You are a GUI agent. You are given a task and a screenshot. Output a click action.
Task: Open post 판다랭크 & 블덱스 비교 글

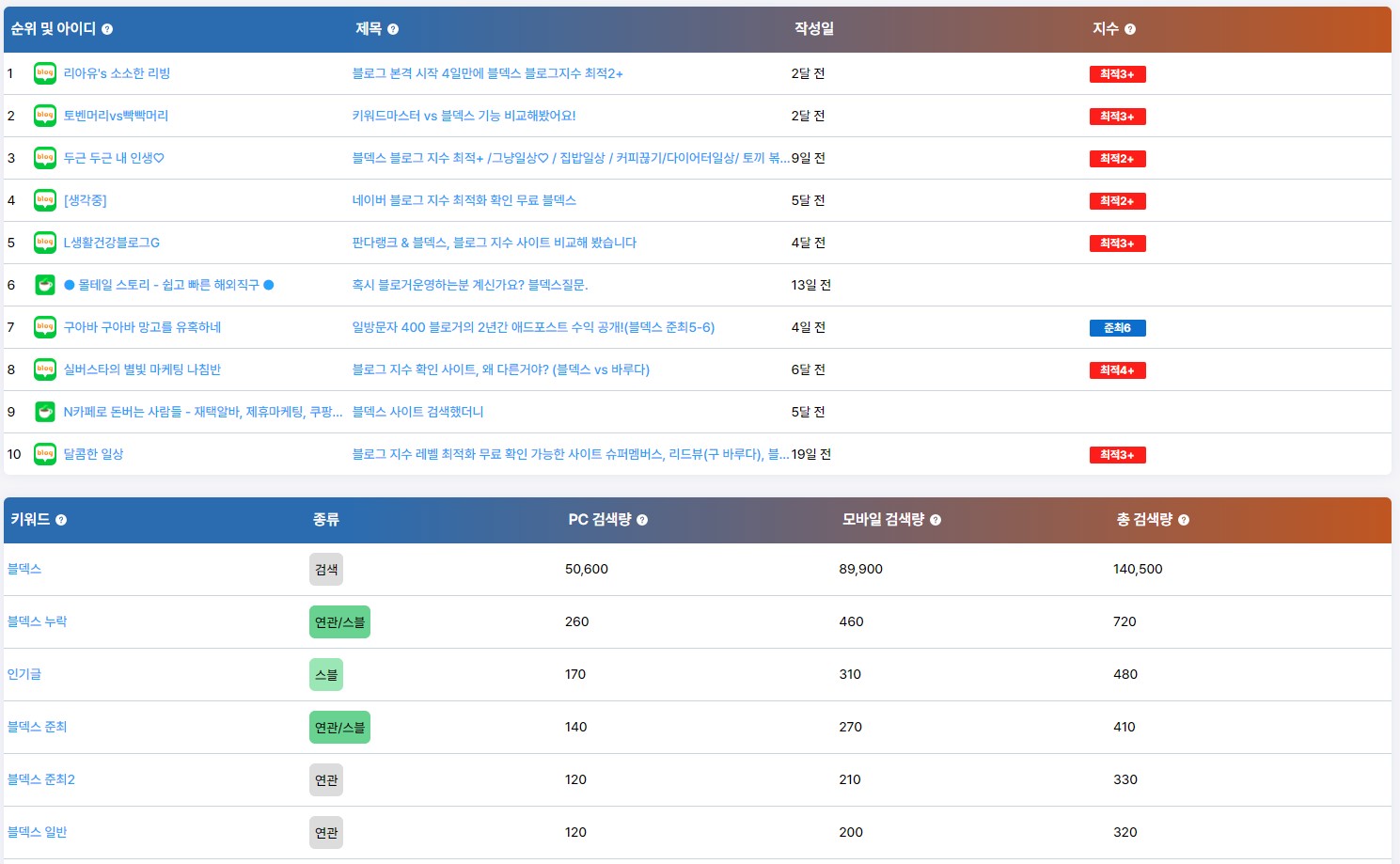pyautogui.click(x=494, y=243)
